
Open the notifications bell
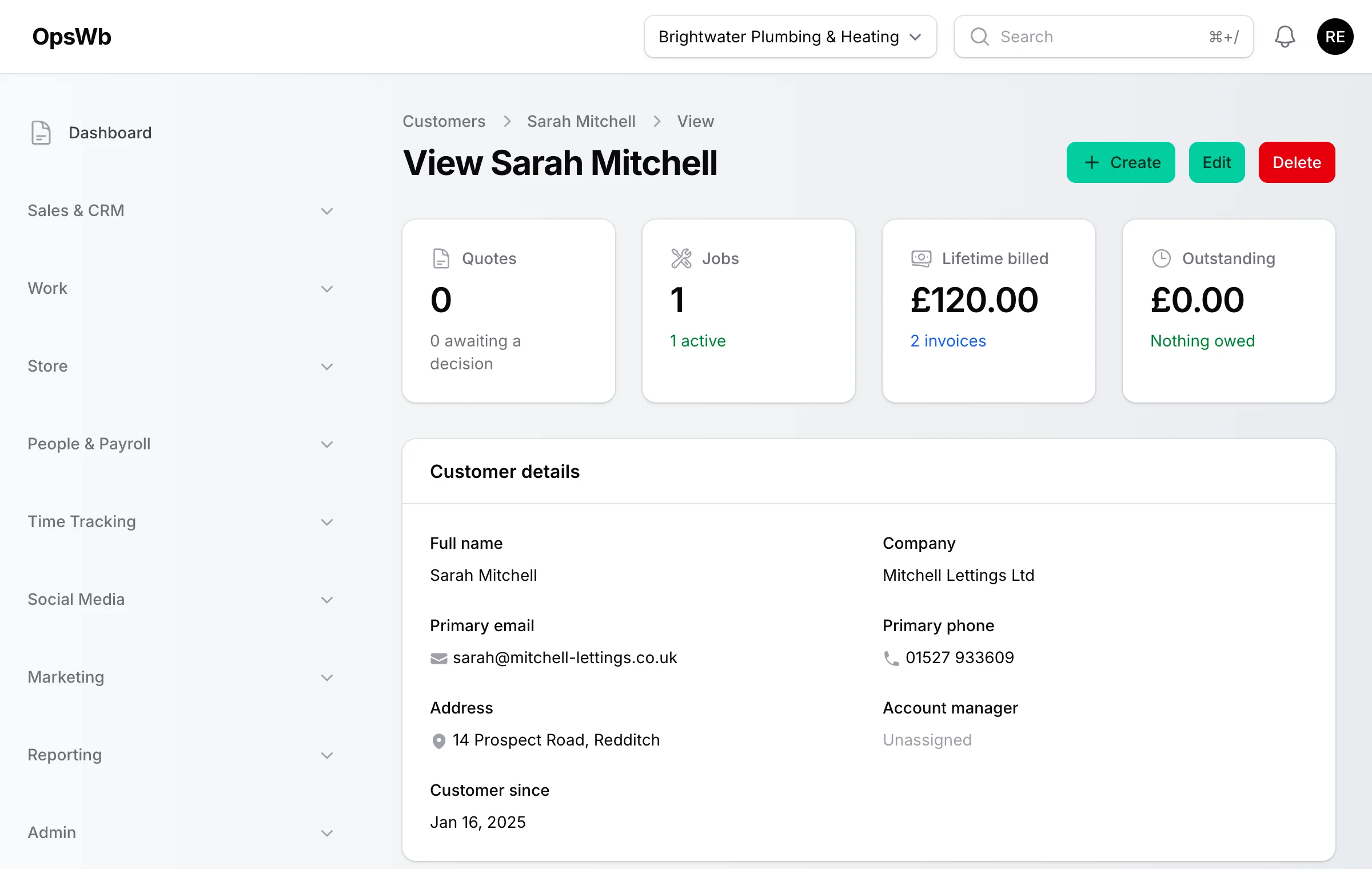tap(1285, 37)
